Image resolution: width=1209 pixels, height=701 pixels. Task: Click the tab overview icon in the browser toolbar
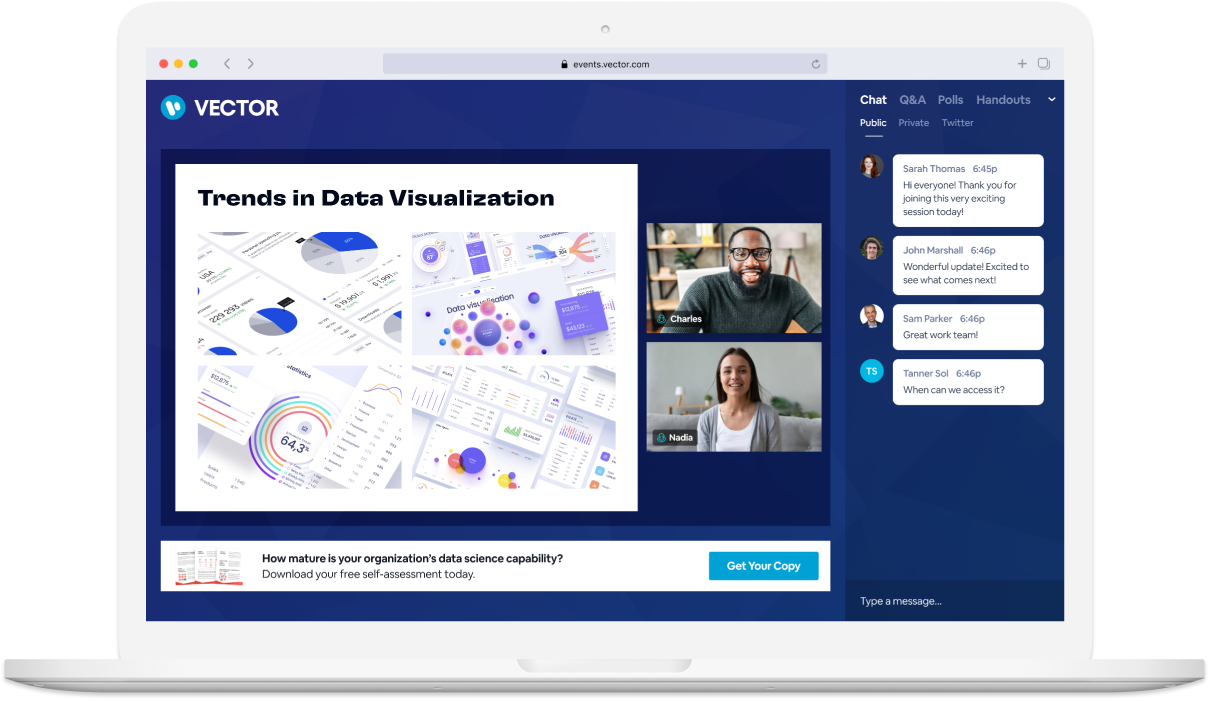tap(1044, 63)
